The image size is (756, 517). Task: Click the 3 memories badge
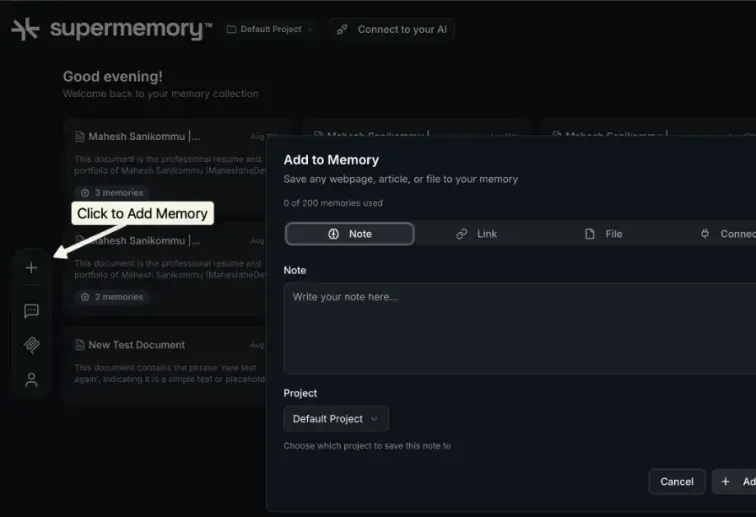(x=111, y=193)
